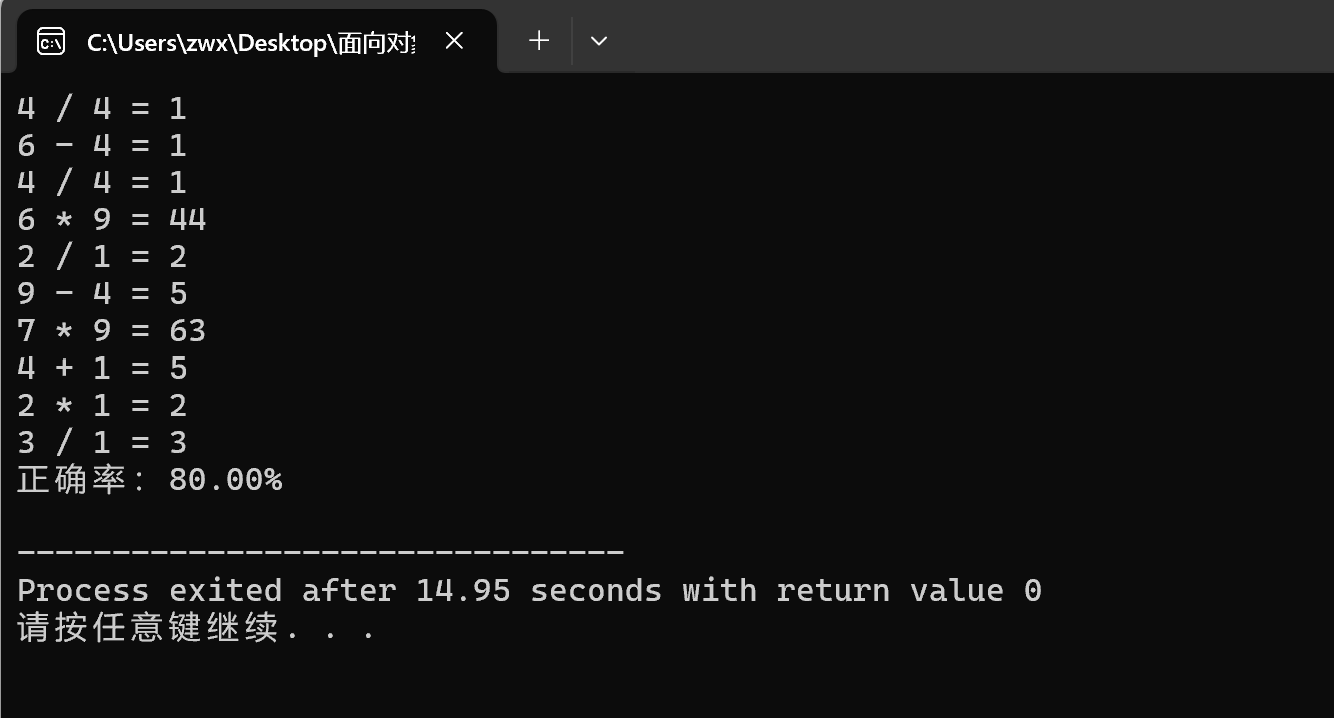Click the answer 63 in the output
The height and width of the screenshot is (718, 1334).
[x=188, y=331]
